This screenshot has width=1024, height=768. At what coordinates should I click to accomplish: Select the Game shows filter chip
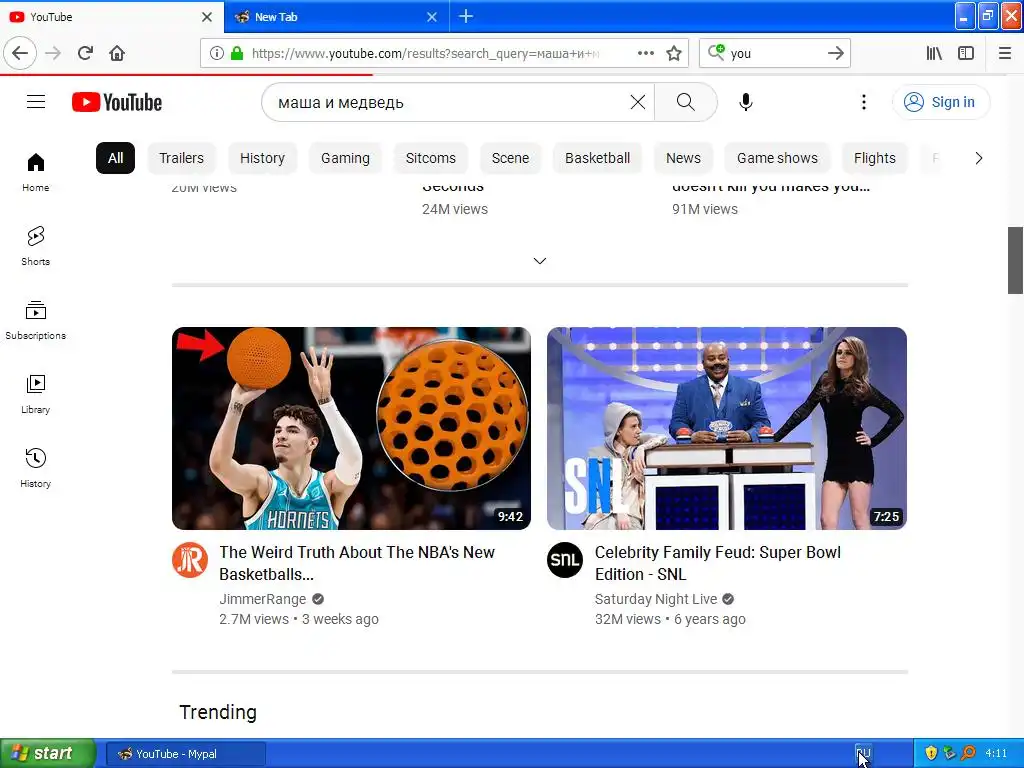[777, 158]
